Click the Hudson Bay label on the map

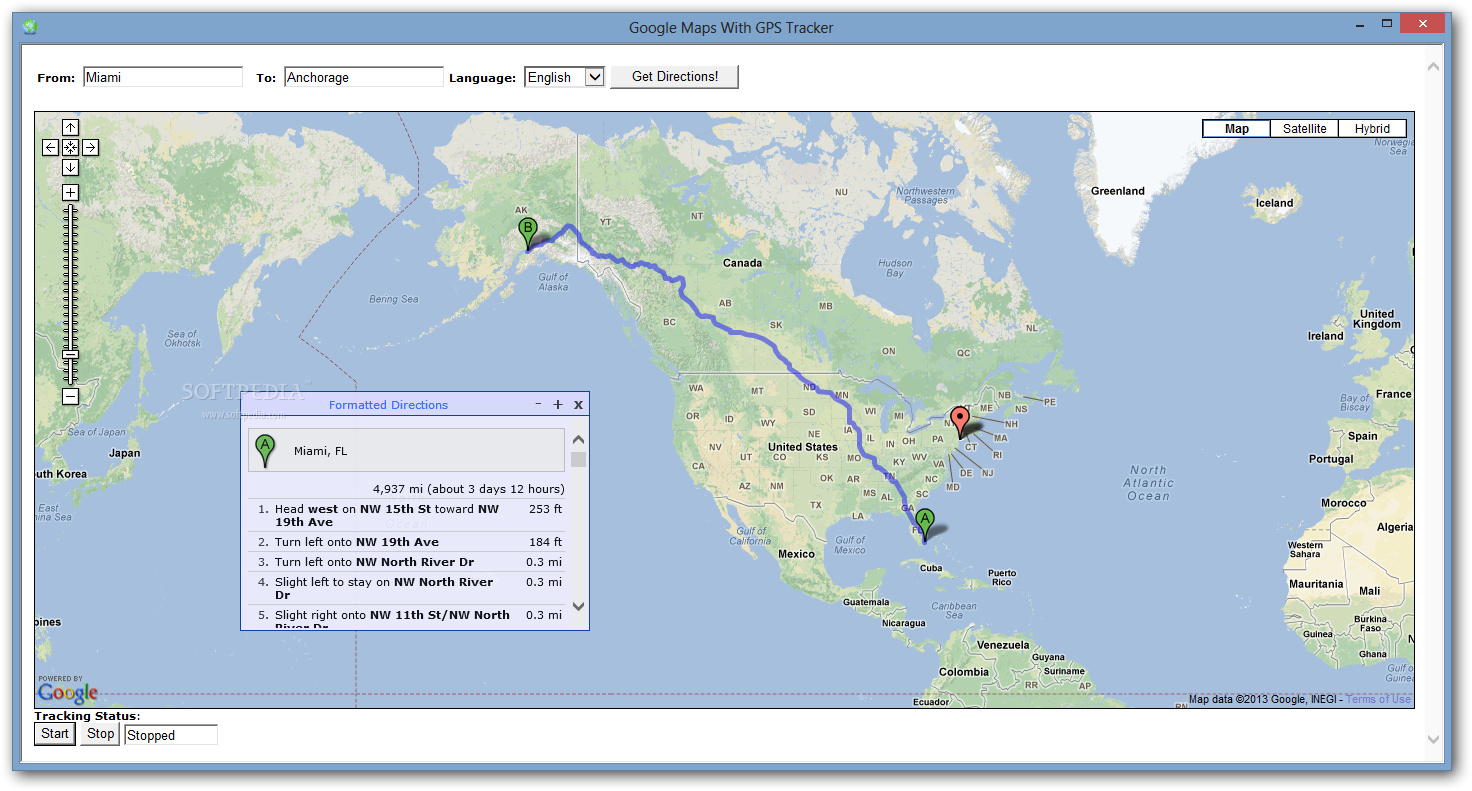pyautogui.click(x=895, y=268)
